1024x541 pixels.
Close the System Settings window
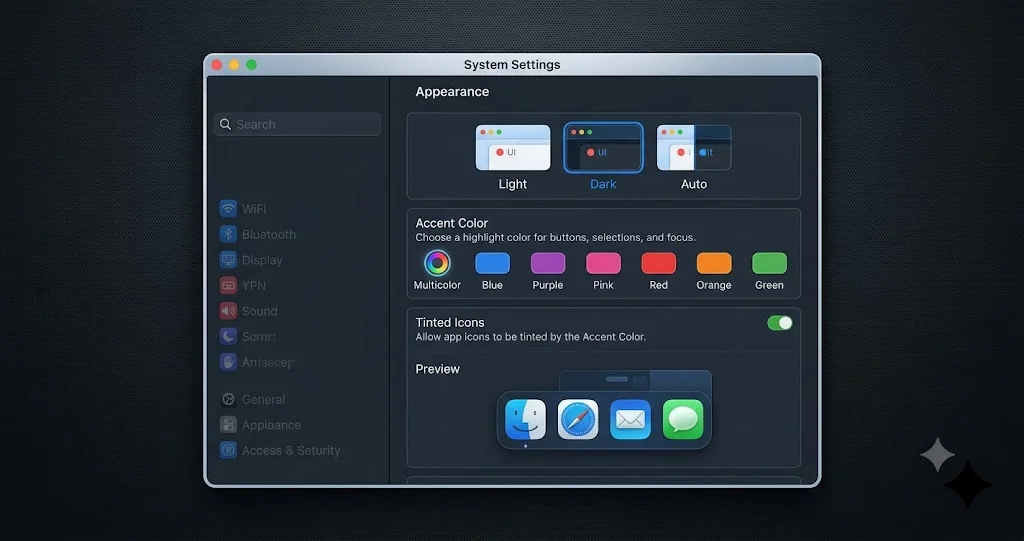pos(217,65)
